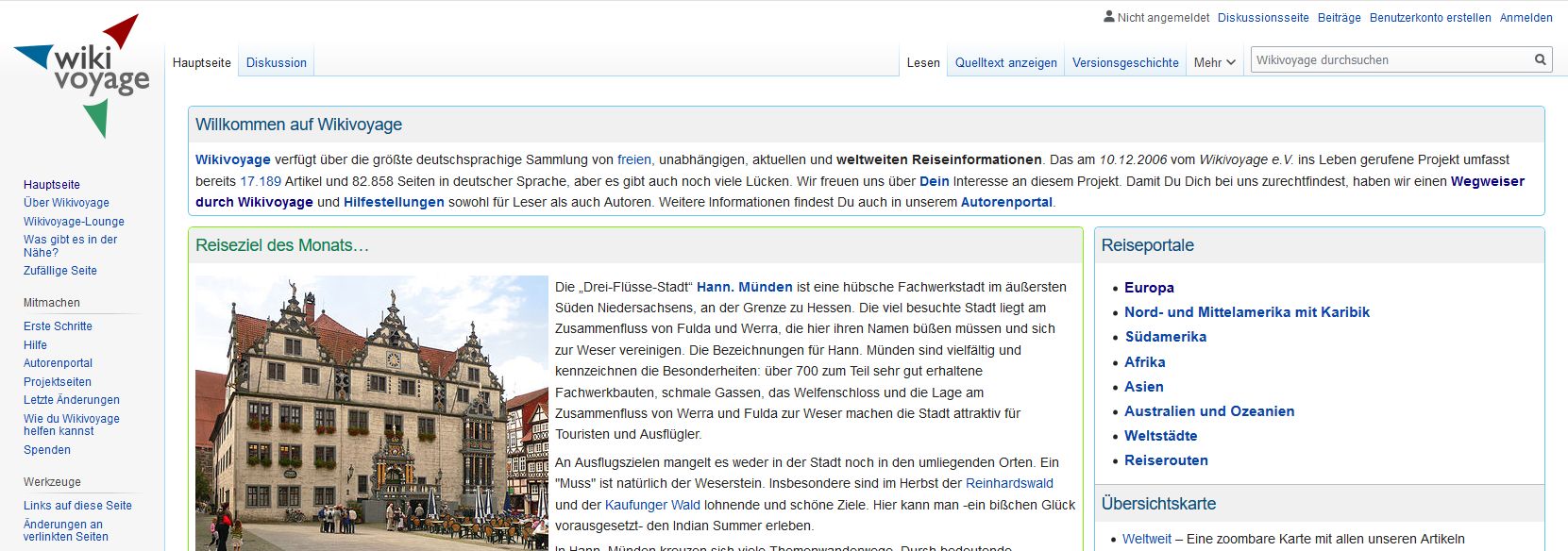Open Autorenportal in the sidebar
This screenshot has width=1568, height=551.
pos(58,363)
